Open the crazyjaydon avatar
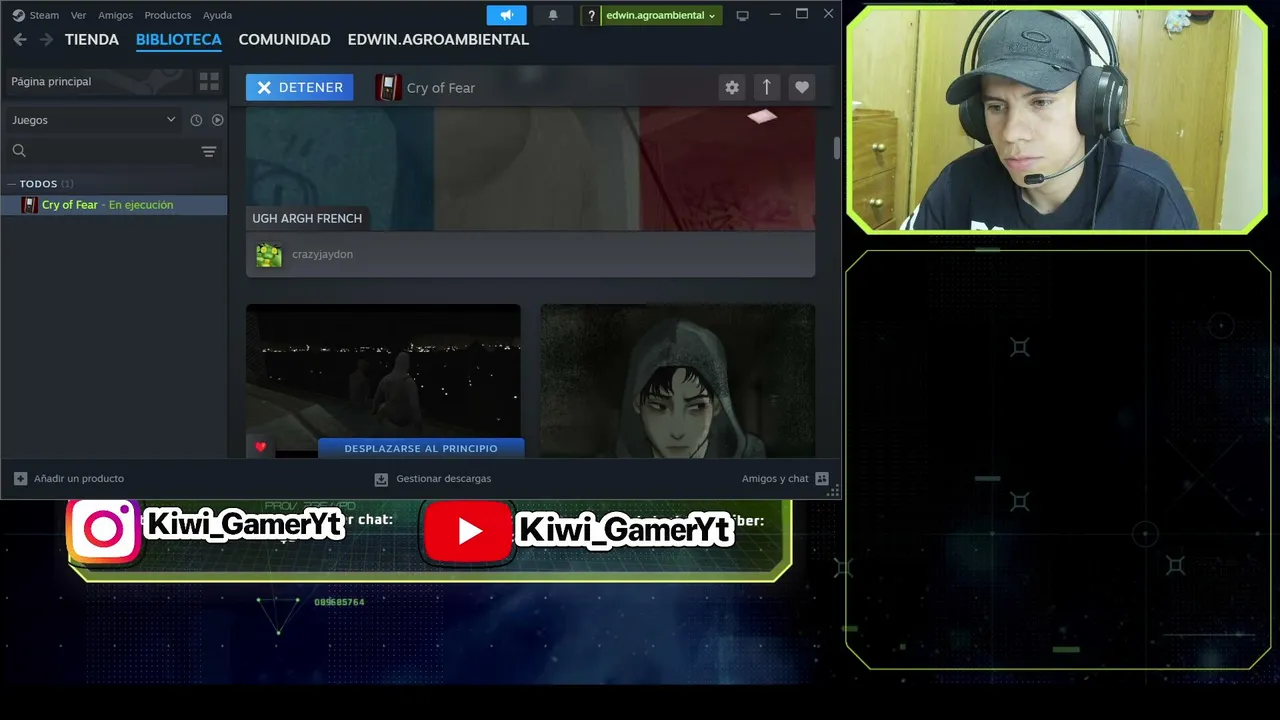The width and height of the screenshot is (1280, 720). coord(269,255)
